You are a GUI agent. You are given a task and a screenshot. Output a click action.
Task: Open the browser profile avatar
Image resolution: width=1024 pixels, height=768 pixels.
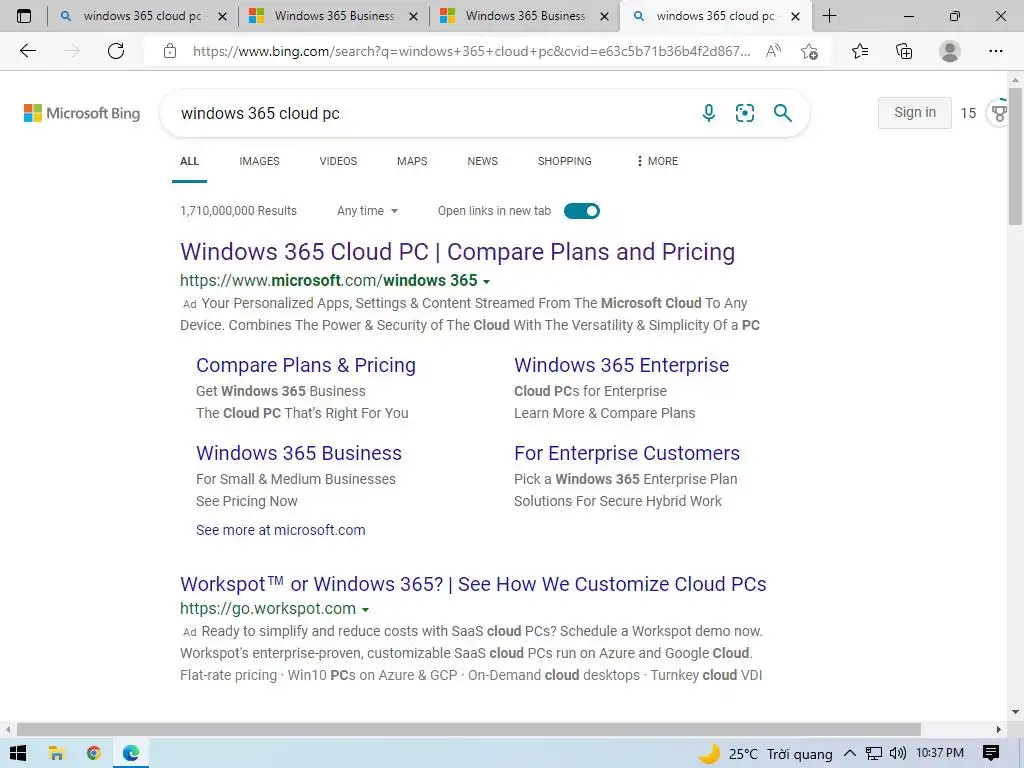pyautogui.click(x=950, y=51)
